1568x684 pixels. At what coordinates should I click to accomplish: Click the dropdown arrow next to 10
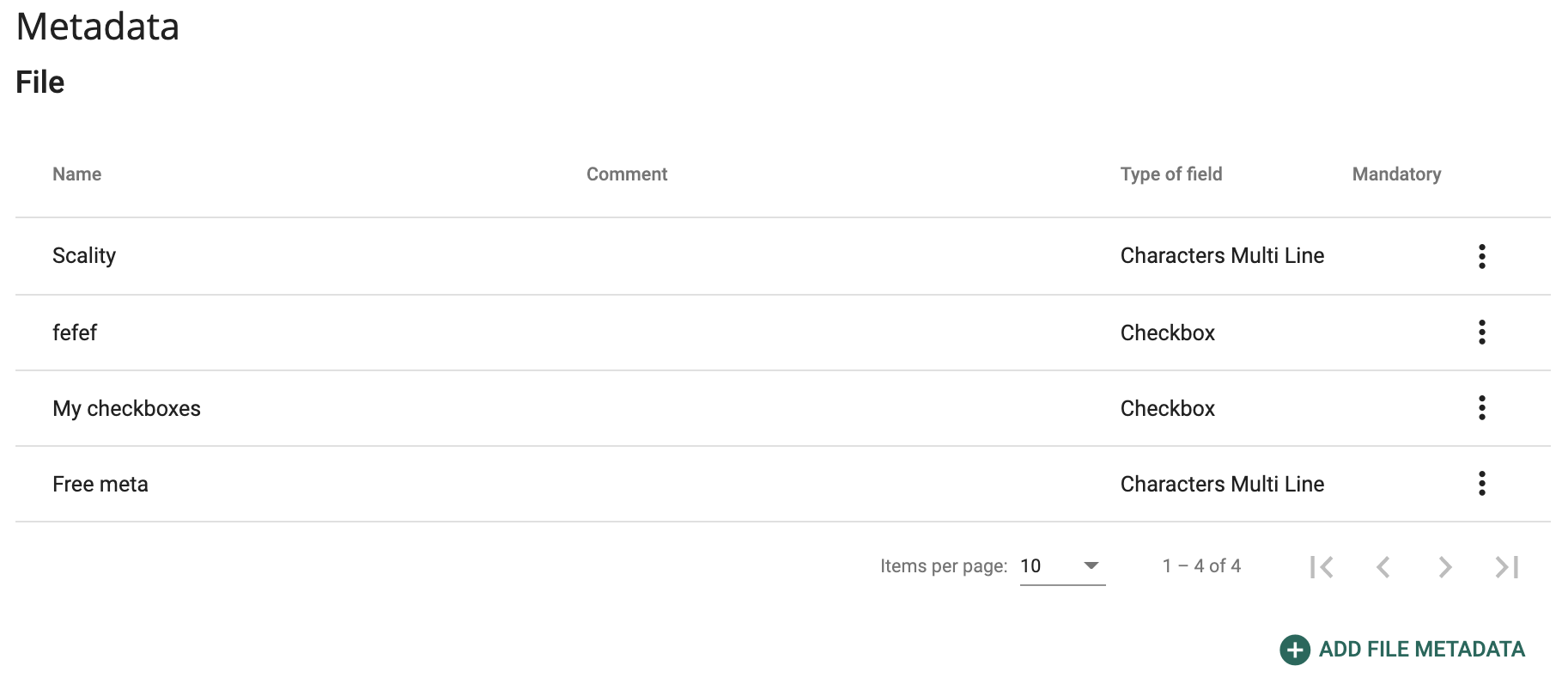(x=1091, y=565)
